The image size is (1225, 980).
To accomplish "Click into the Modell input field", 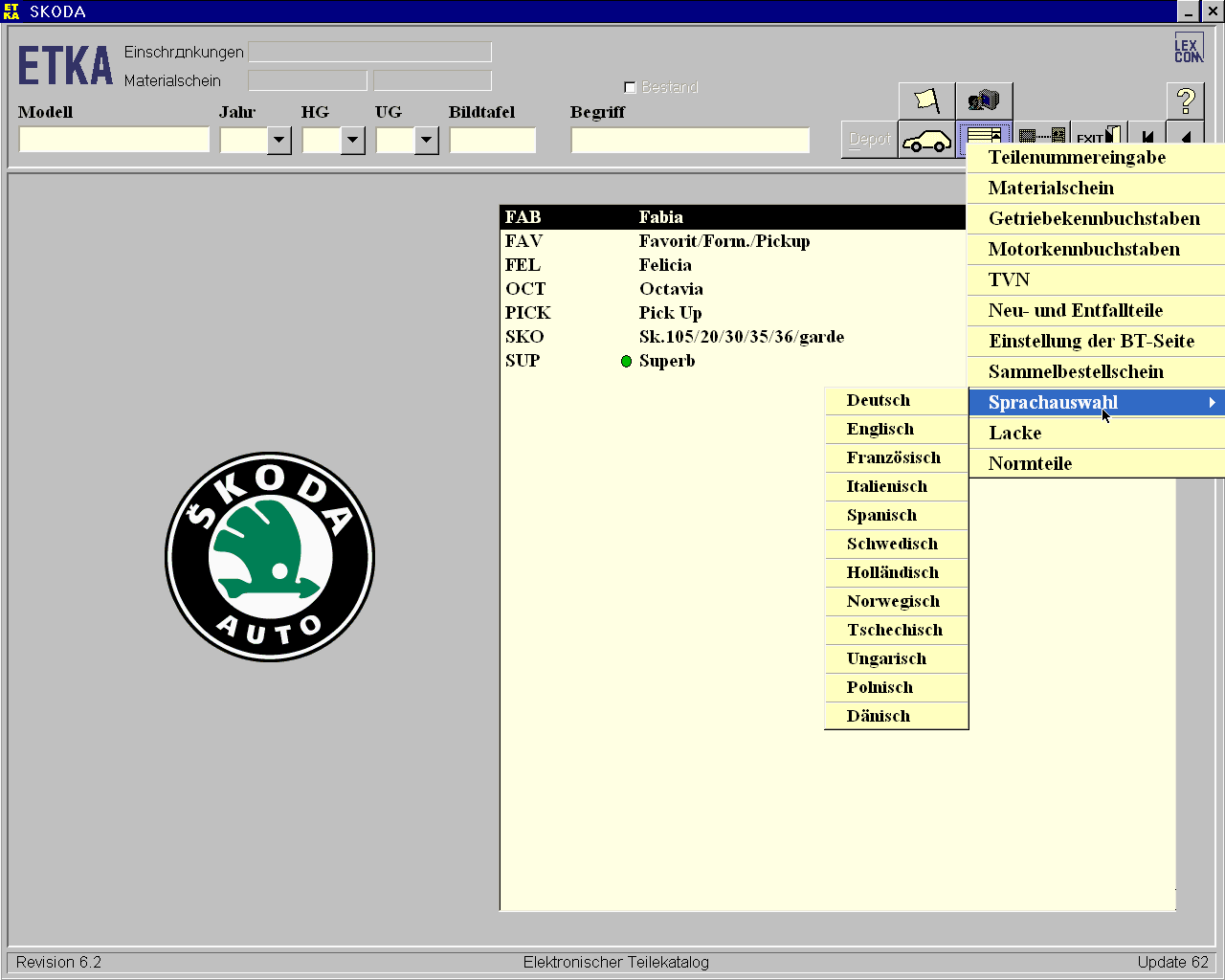I will 114,140.
